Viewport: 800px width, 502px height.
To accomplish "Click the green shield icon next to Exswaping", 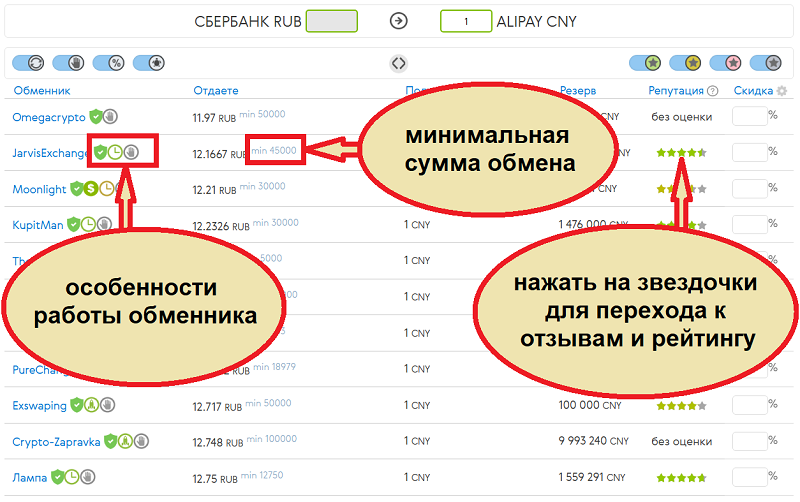I will click(x=77, y=405).
